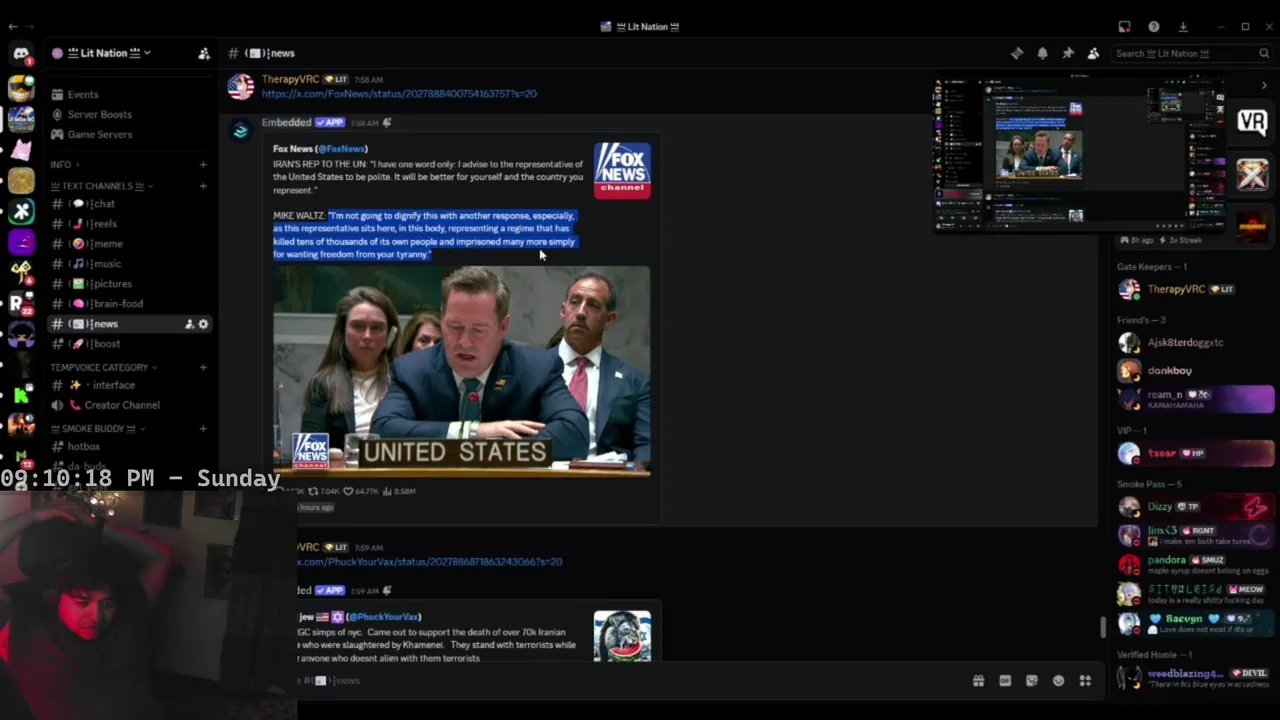The width and height of the screenshot is (1280, 720).
Task: Add channel to INFO category plus icon
Action: 203,165
